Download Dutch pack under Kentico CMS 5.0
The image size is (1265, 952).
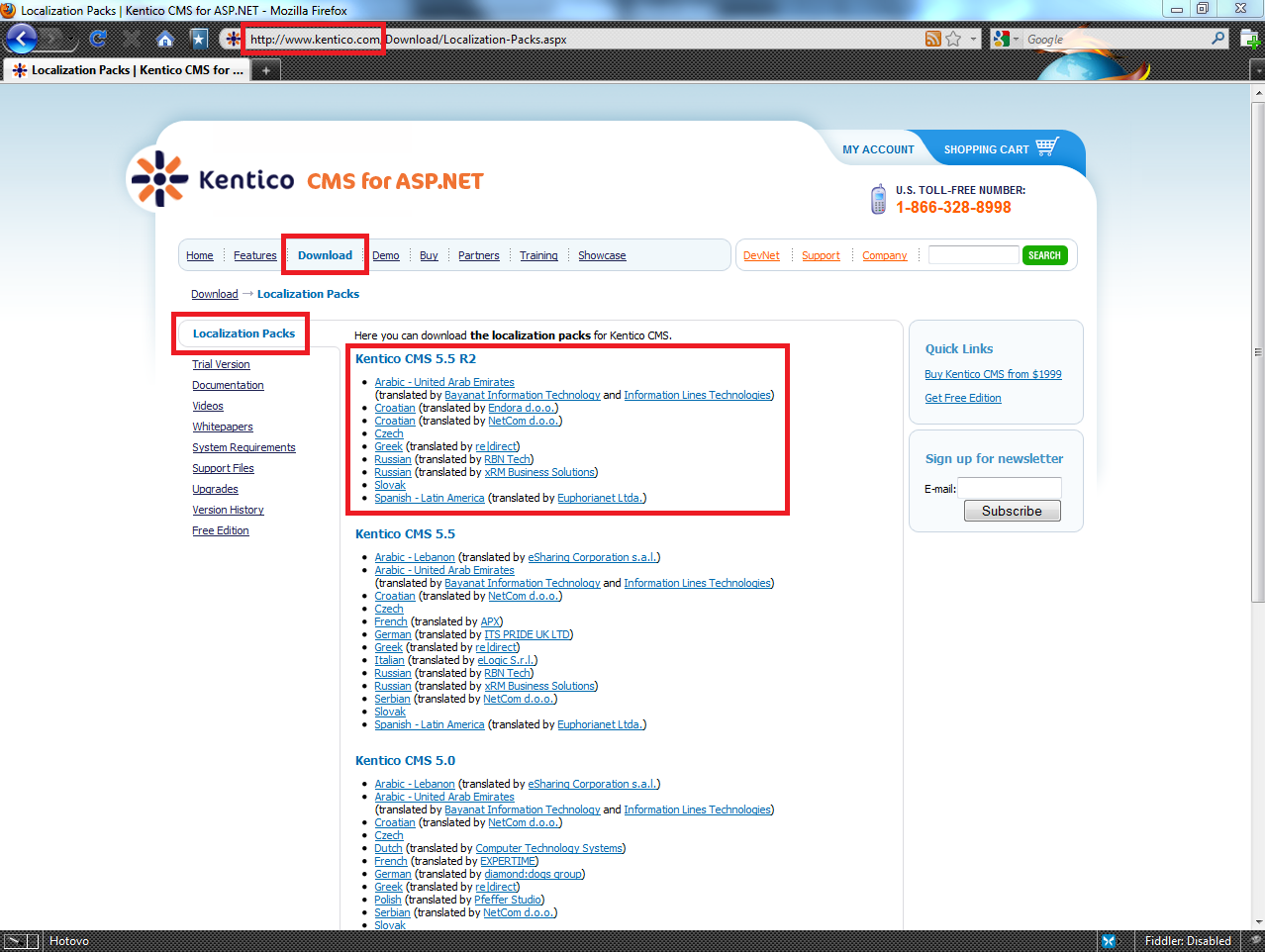(x=388, y=848)
